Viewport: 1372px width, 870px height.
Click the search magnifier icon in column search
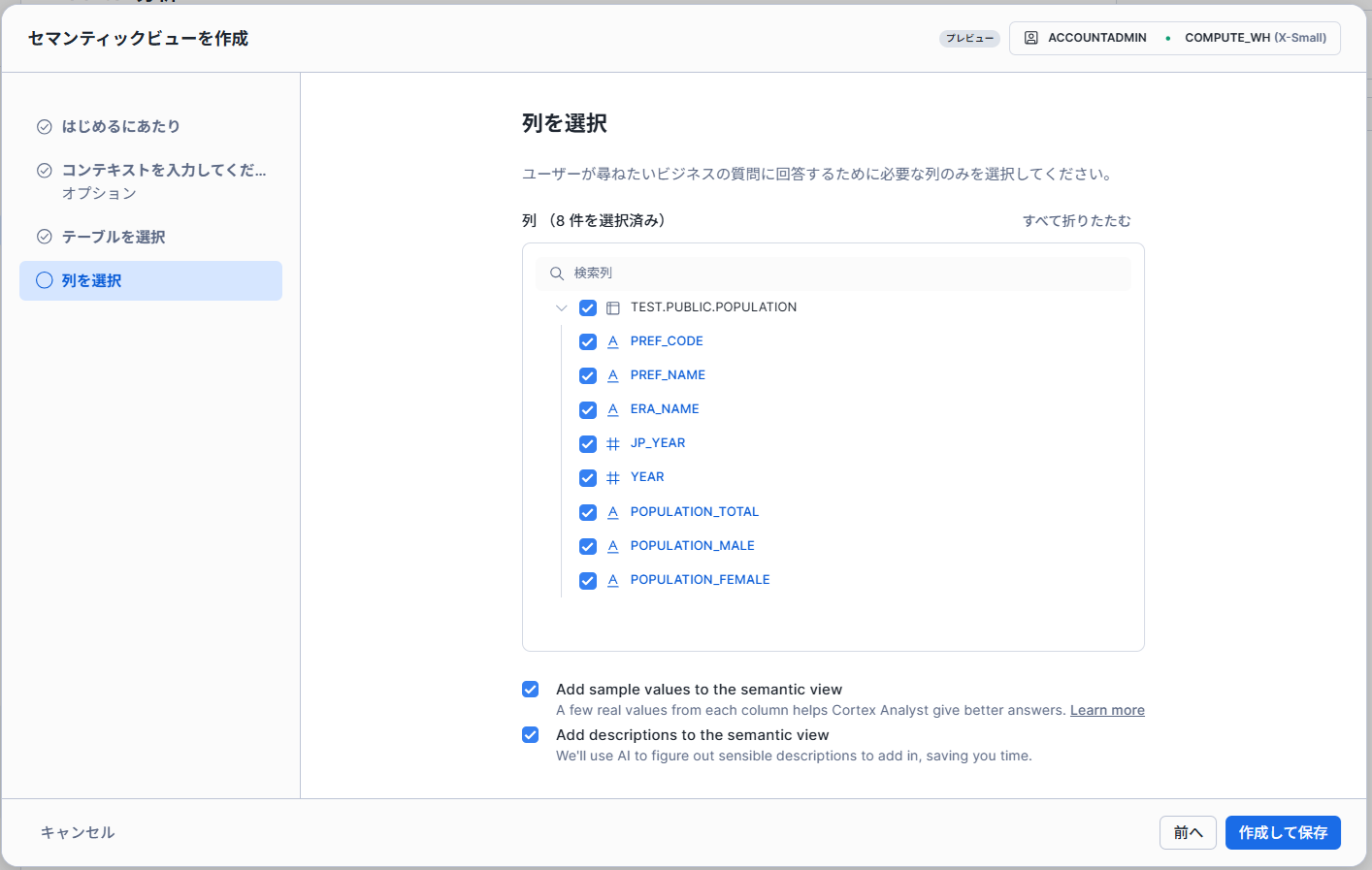click(x=557, y=274)
